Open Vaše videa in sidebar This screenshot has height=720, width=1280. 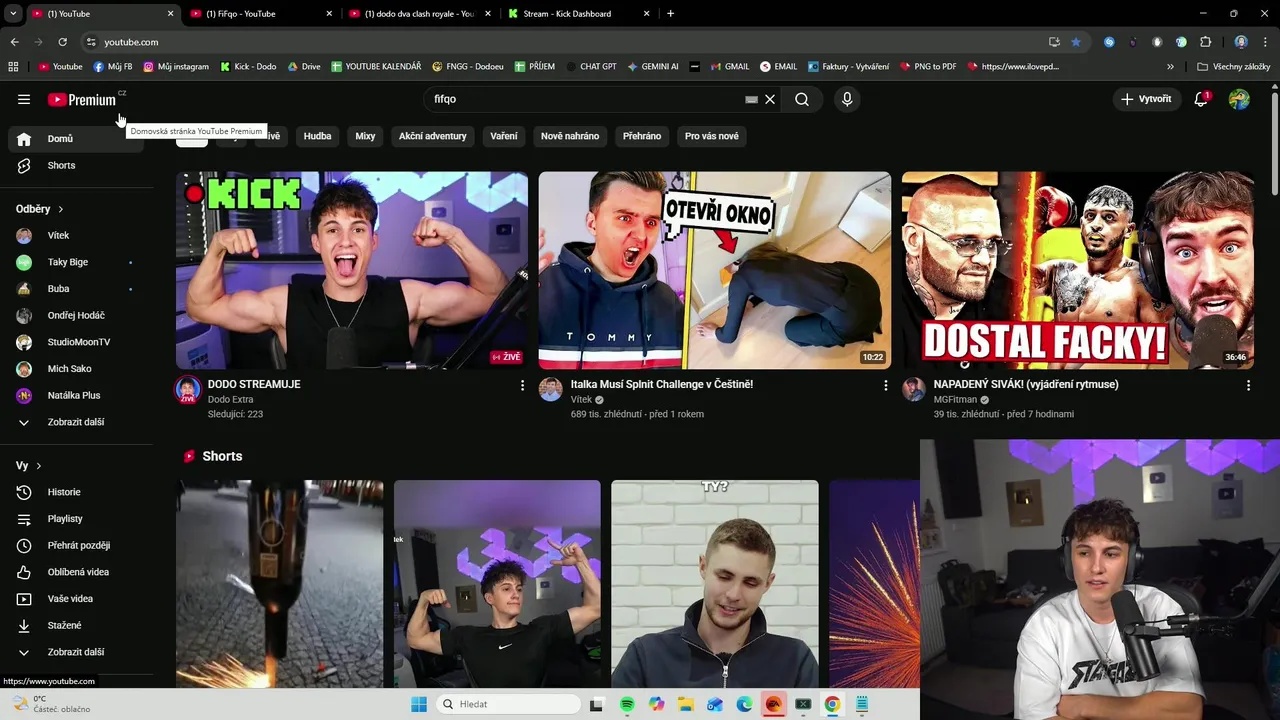(x=76, y=599)
